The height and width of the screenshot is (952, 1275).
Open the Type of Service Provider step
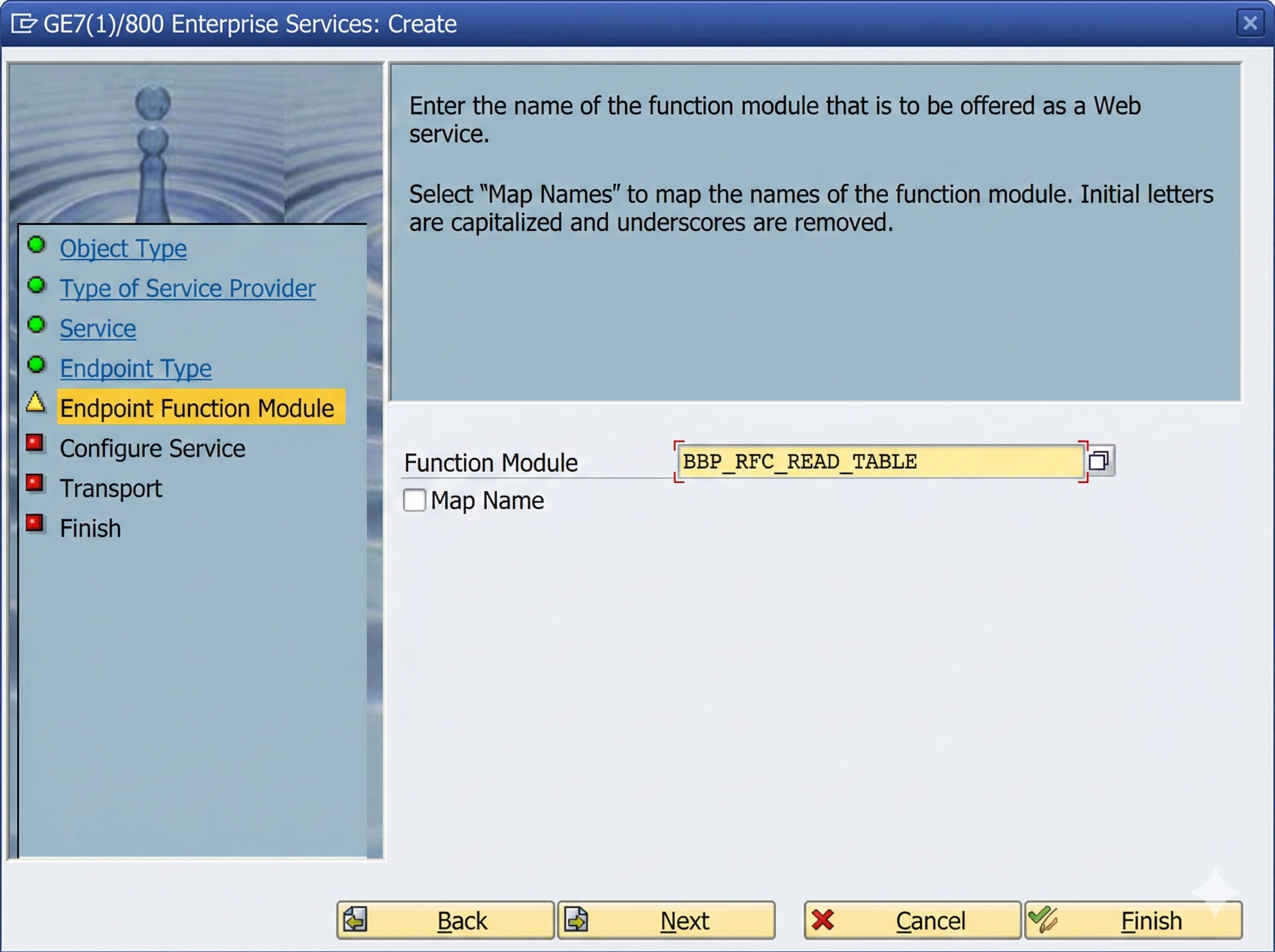tap(187, 288)
